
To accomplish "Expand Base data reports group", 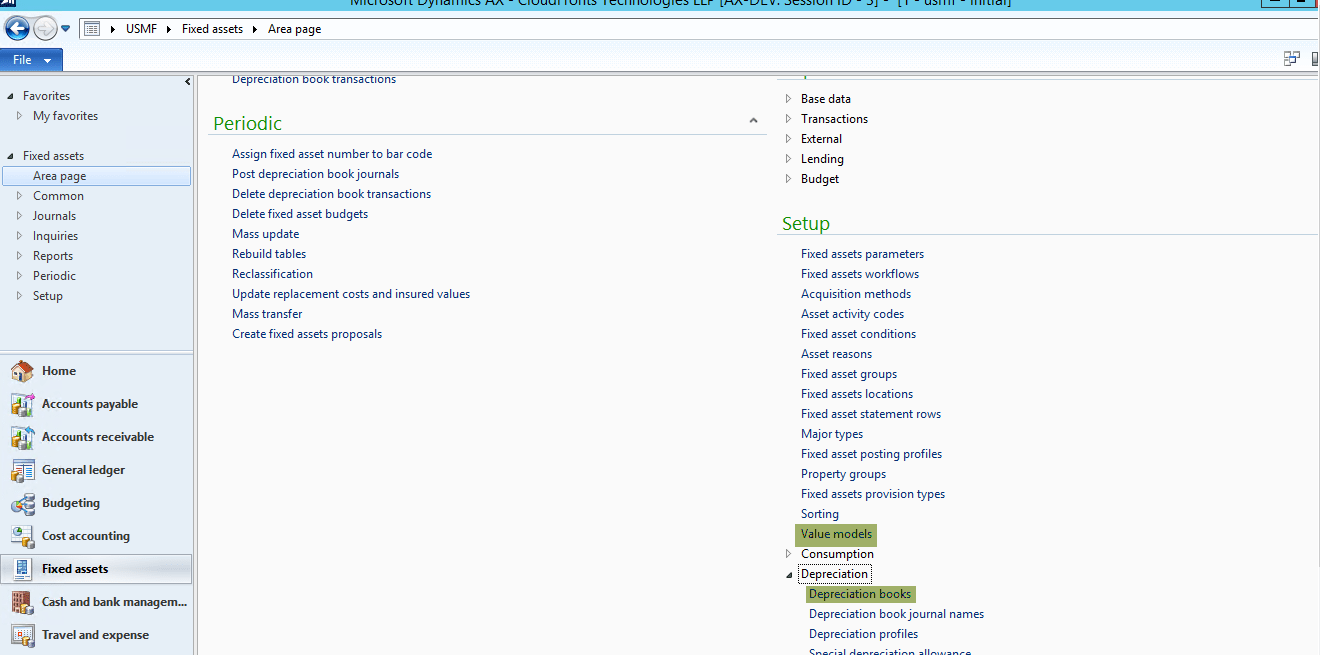I will pos(788,99).
